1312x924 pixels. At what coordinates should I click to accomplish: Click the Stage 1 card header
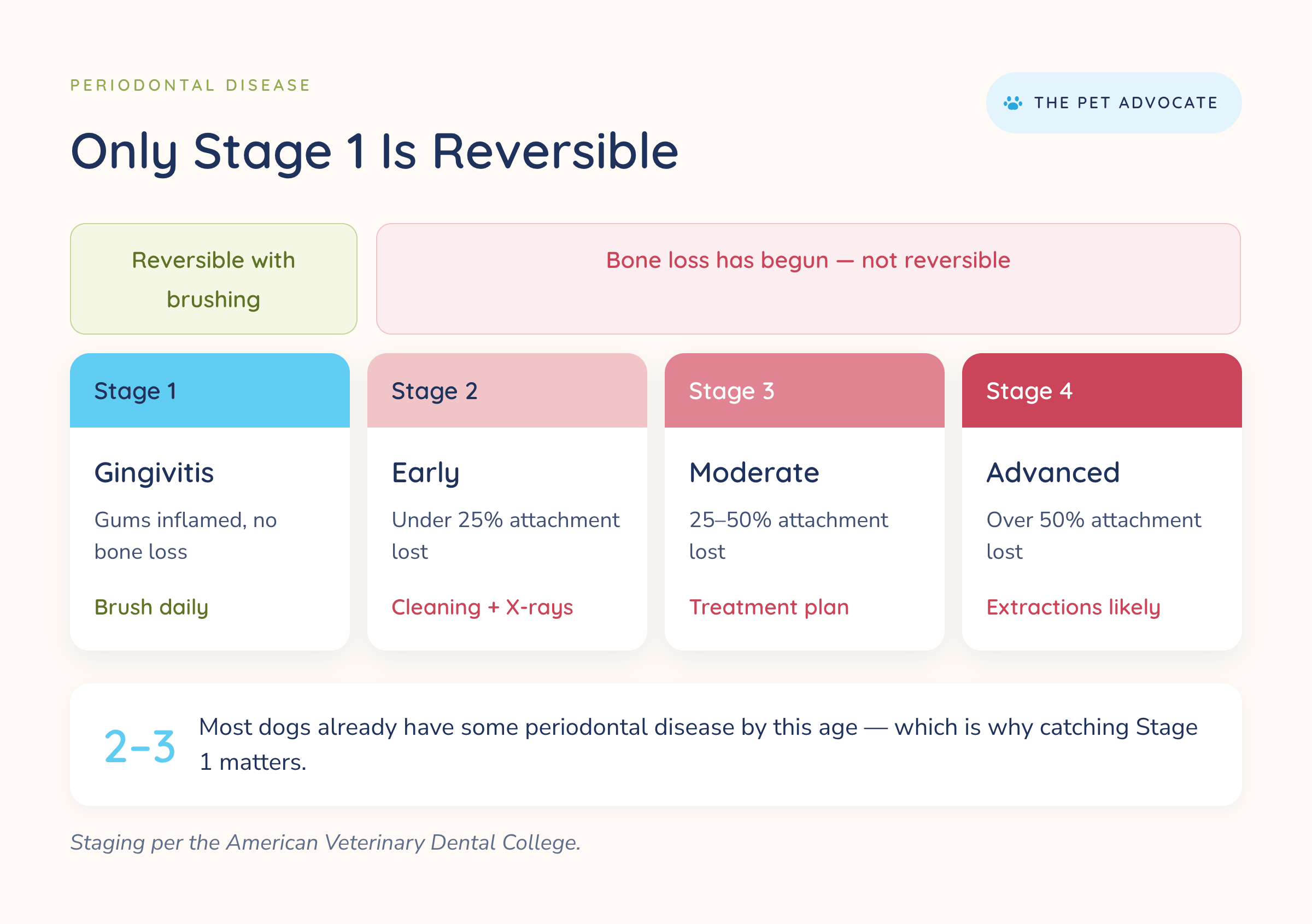tap(210, 390)
